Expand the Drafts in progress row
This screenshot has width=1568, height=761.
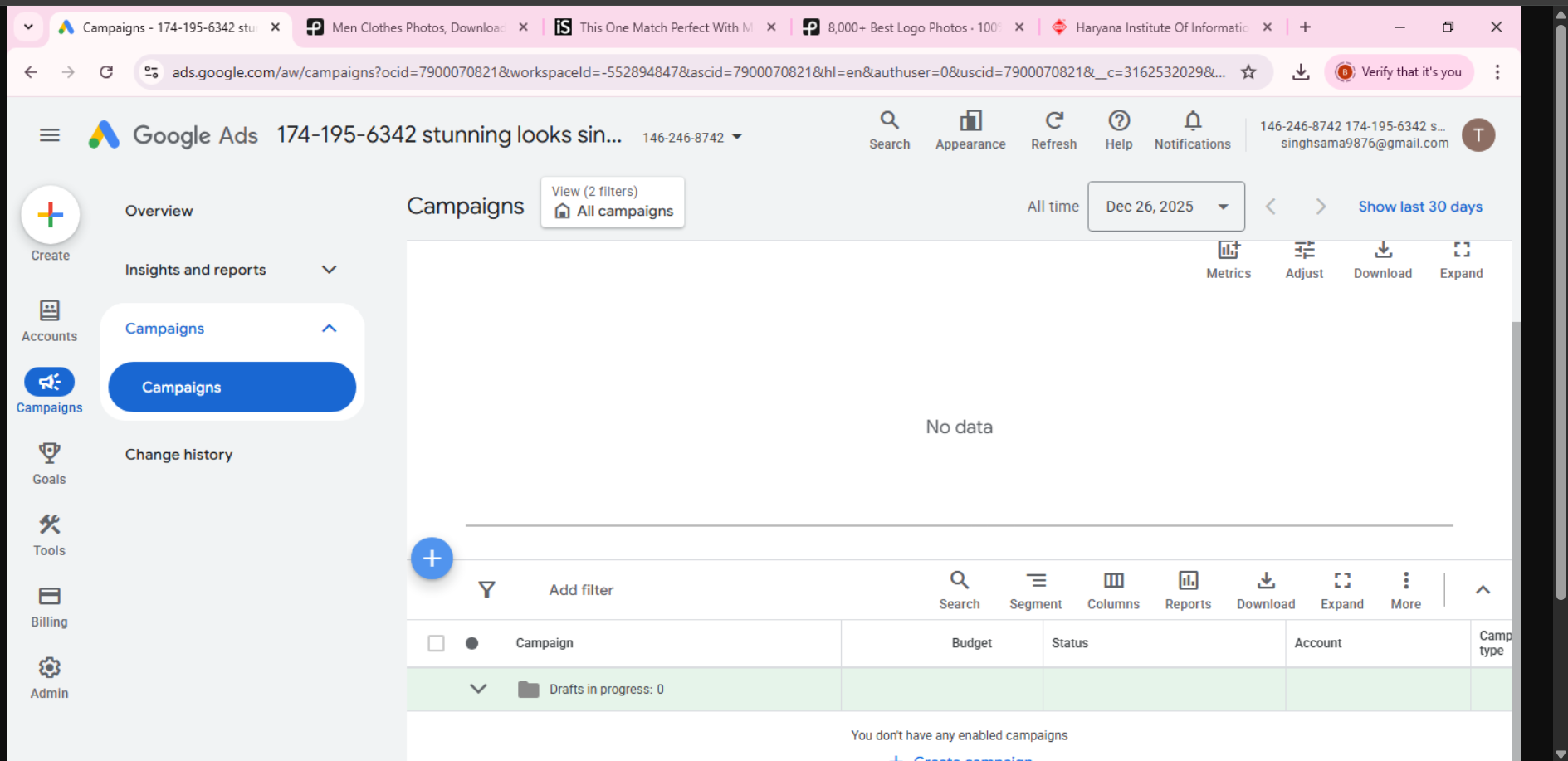(x=478, y=689)
